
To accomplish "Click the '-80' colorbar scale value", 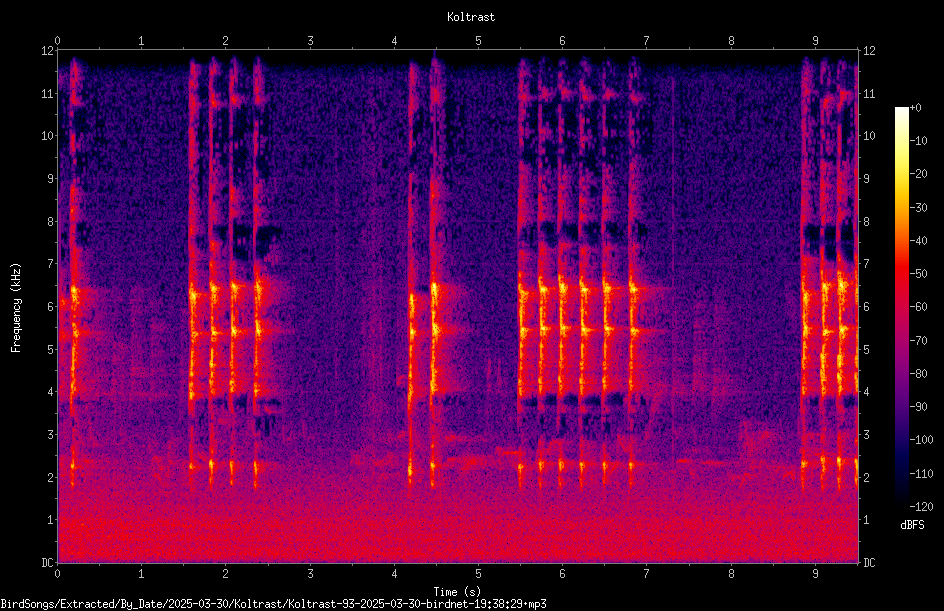I will point(918,374).
